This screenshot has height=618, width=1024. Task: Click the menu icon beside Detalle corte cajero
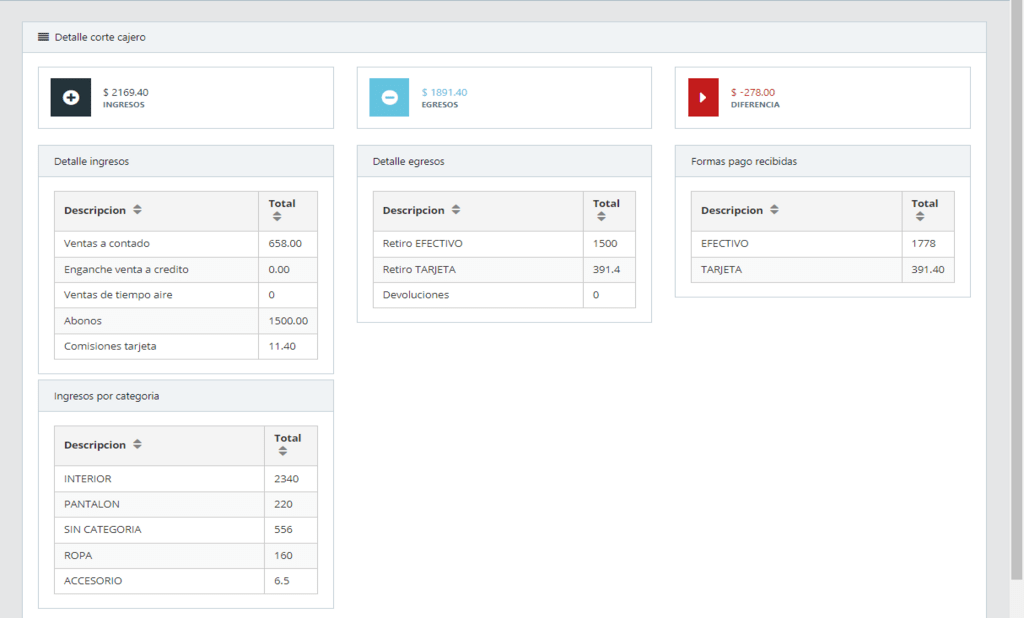click(x=43, y=37)
